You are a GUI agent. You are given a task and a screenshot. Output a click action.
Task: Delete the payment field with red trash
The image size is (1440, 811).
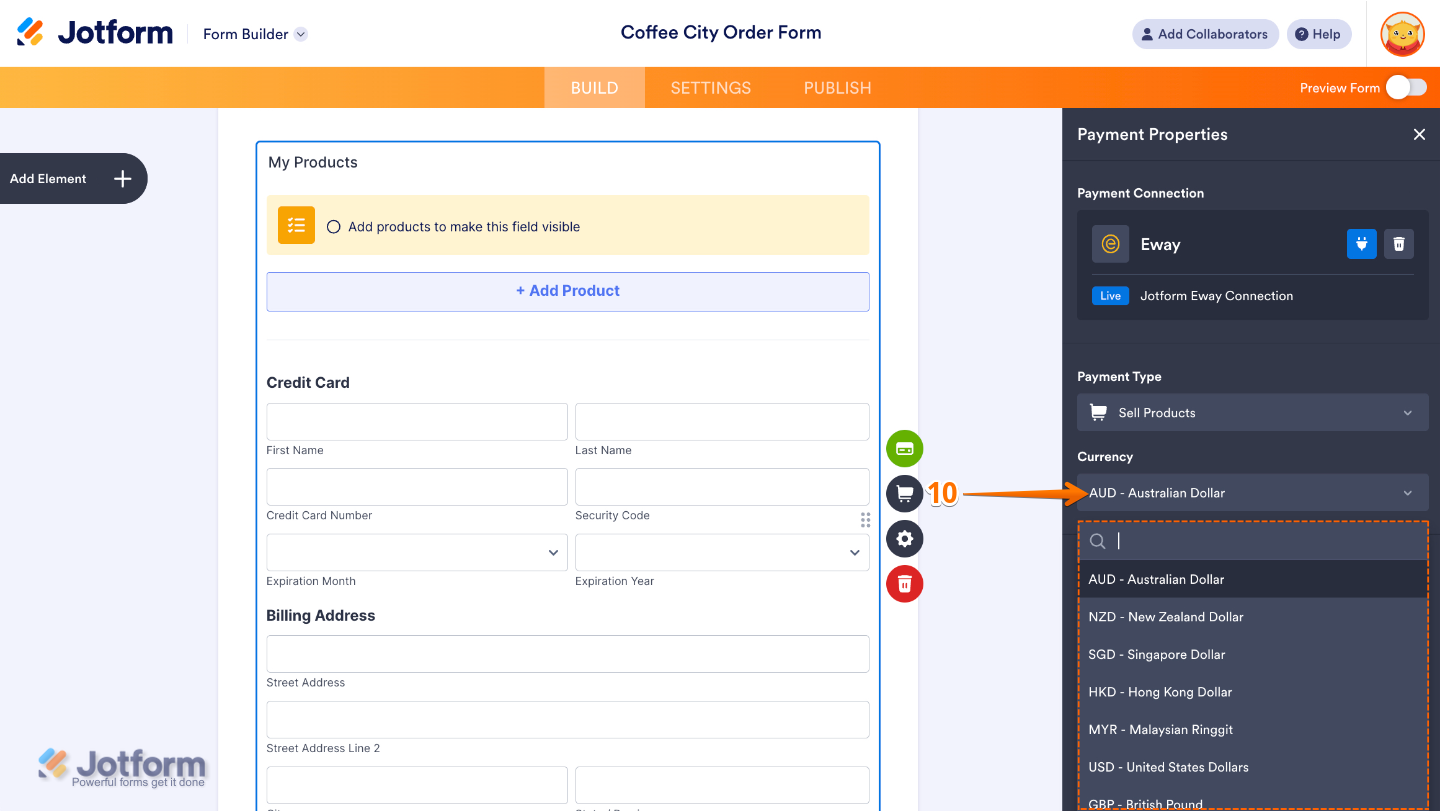click(904, 584)
